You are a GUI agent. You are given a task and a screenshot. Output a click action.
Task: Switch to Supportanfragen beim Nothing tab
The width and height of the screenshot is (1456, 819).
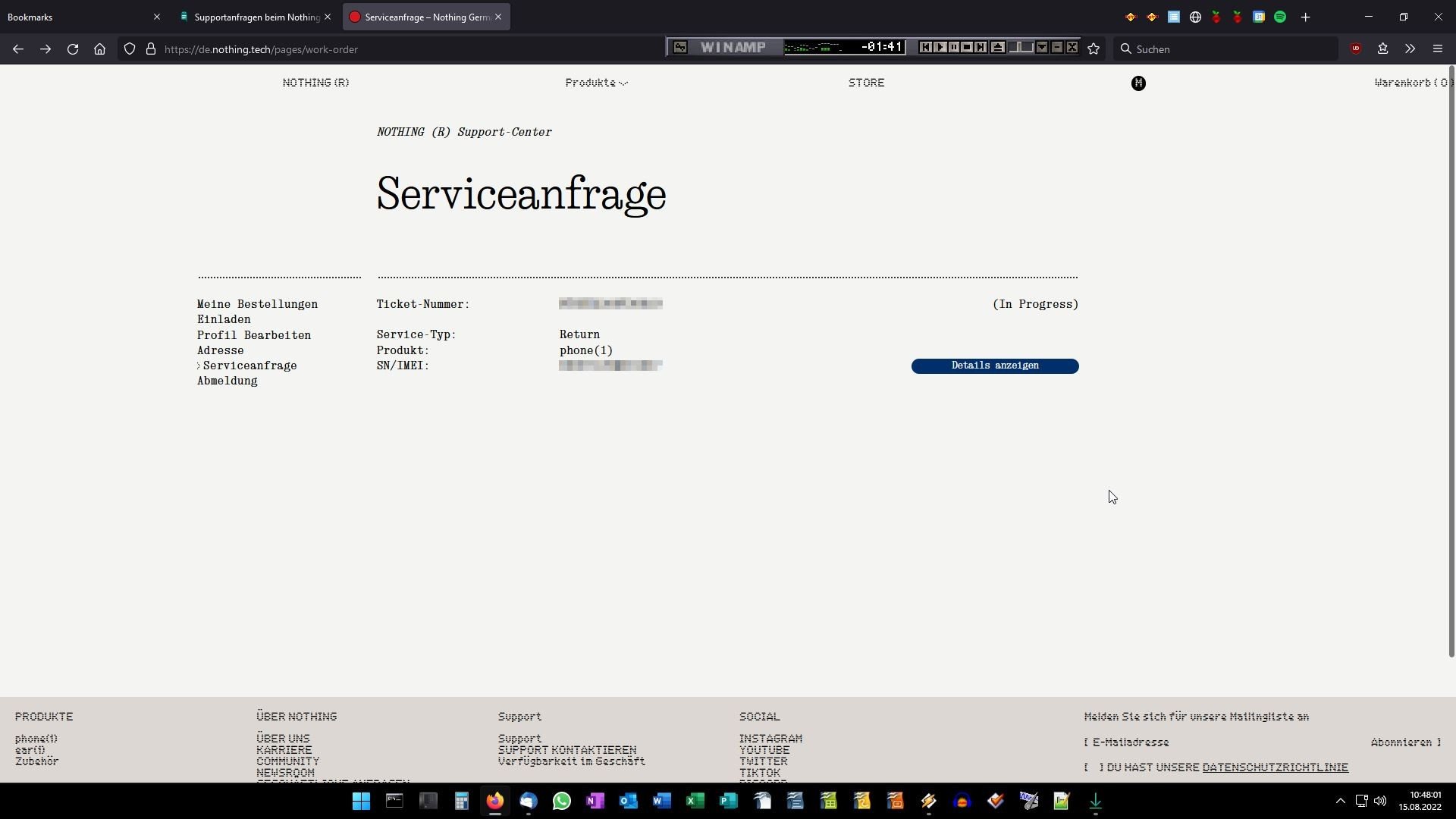[256, 17]
